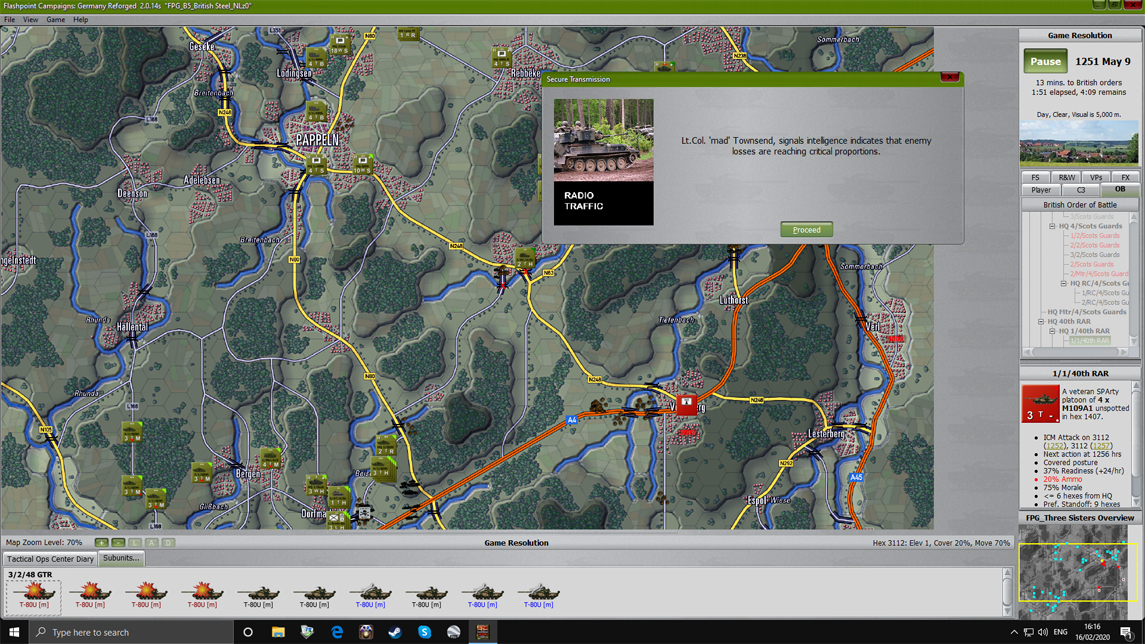Zoom in the map with the plus button
Viewport: 1145px width, 644px height.
(x=101, y=543)
